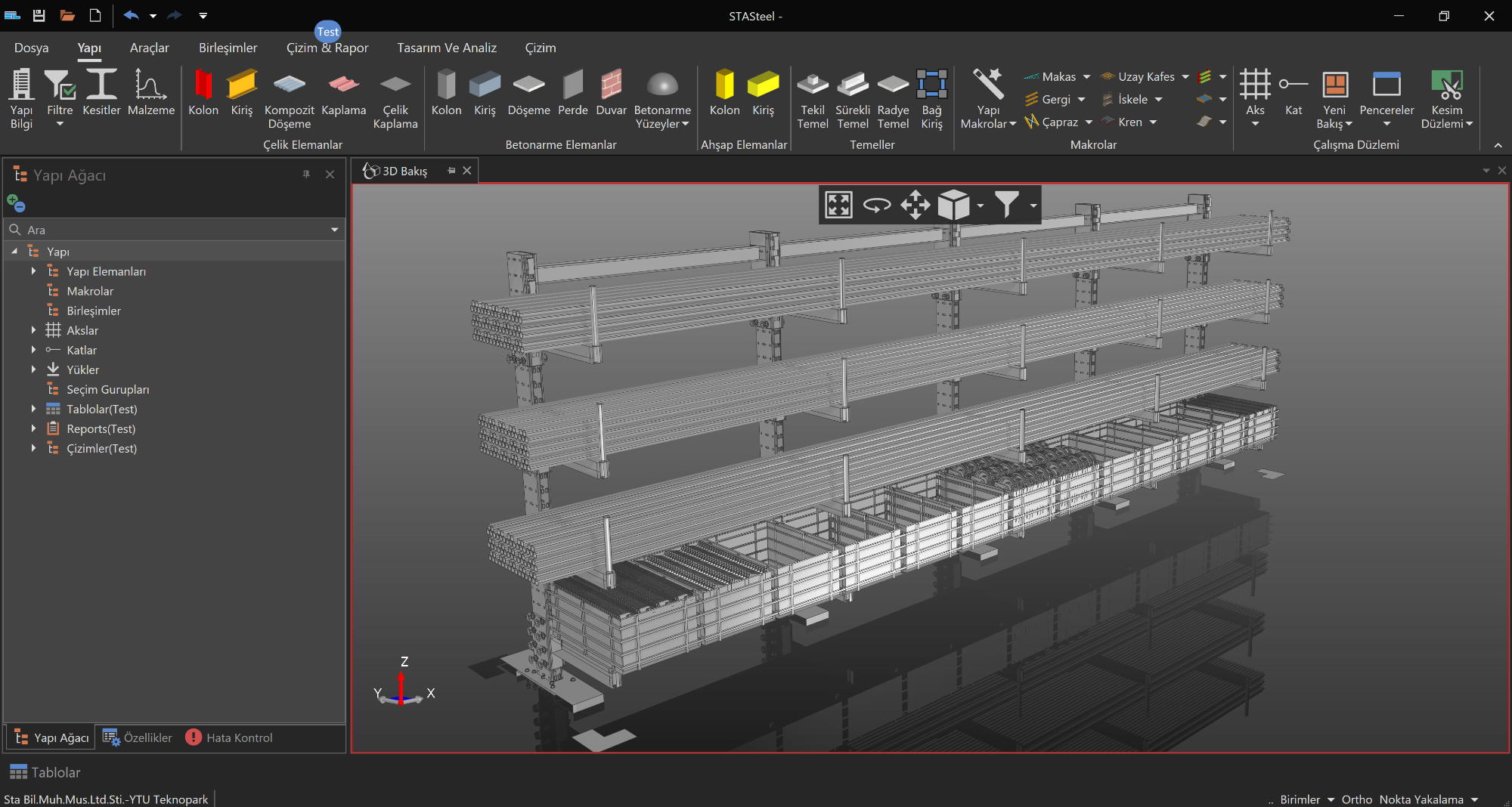This screenshot has width=1512, height=807.
Task: Click the zoom extents icon in viewport
Action: pos(838,205)
